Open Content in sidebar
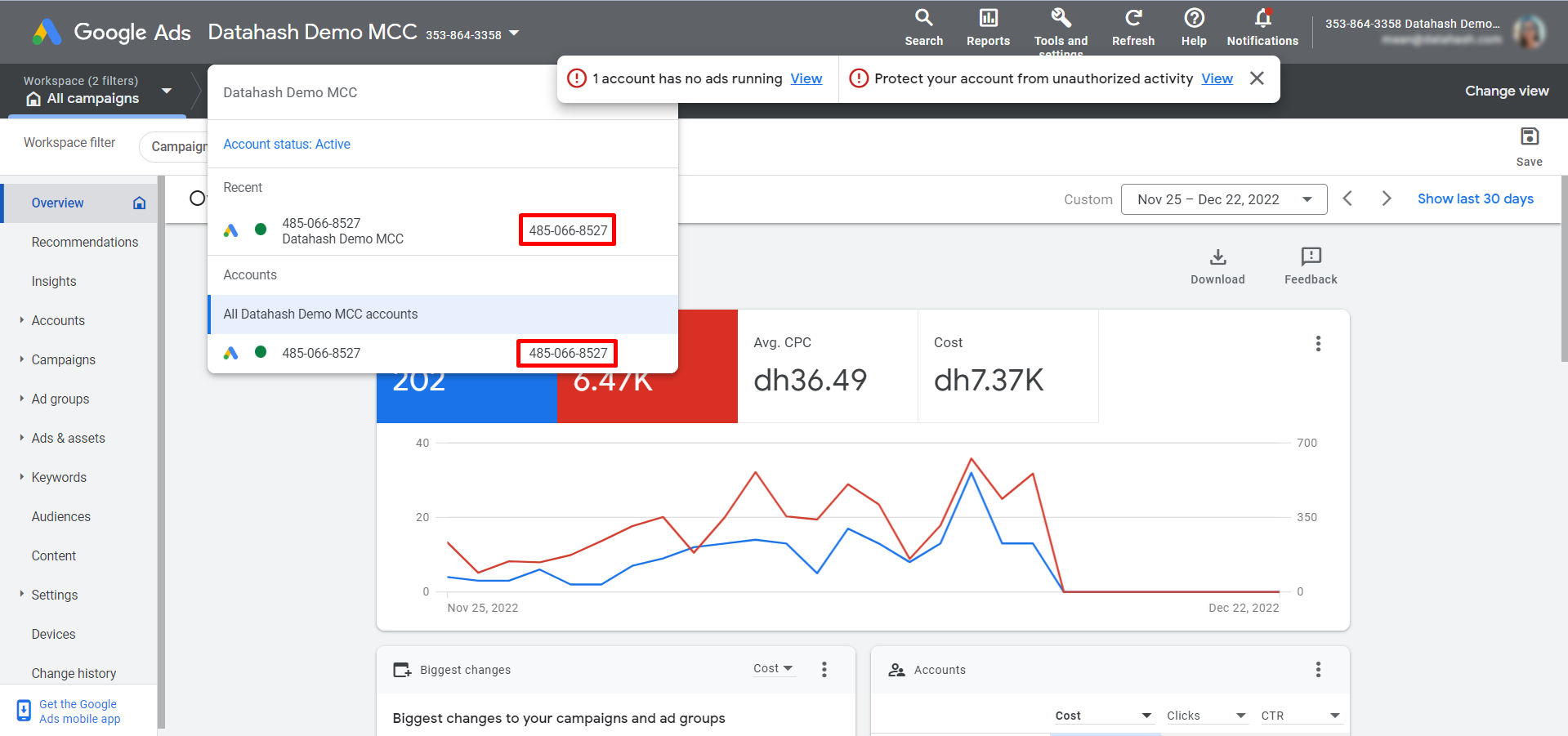This screenshot has height=736, width=1568. pos(54,555)
